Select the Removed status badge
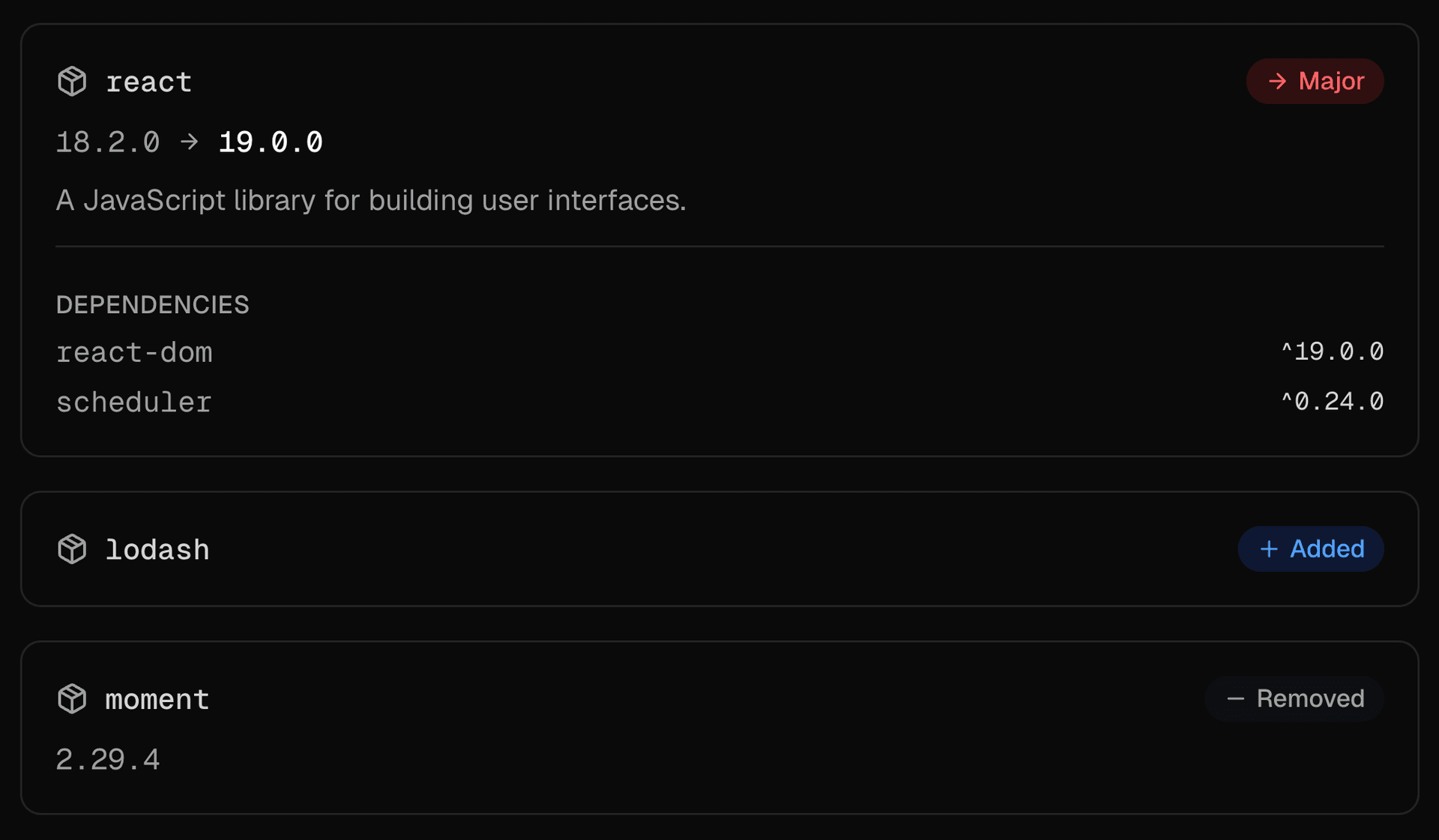 1294,699
